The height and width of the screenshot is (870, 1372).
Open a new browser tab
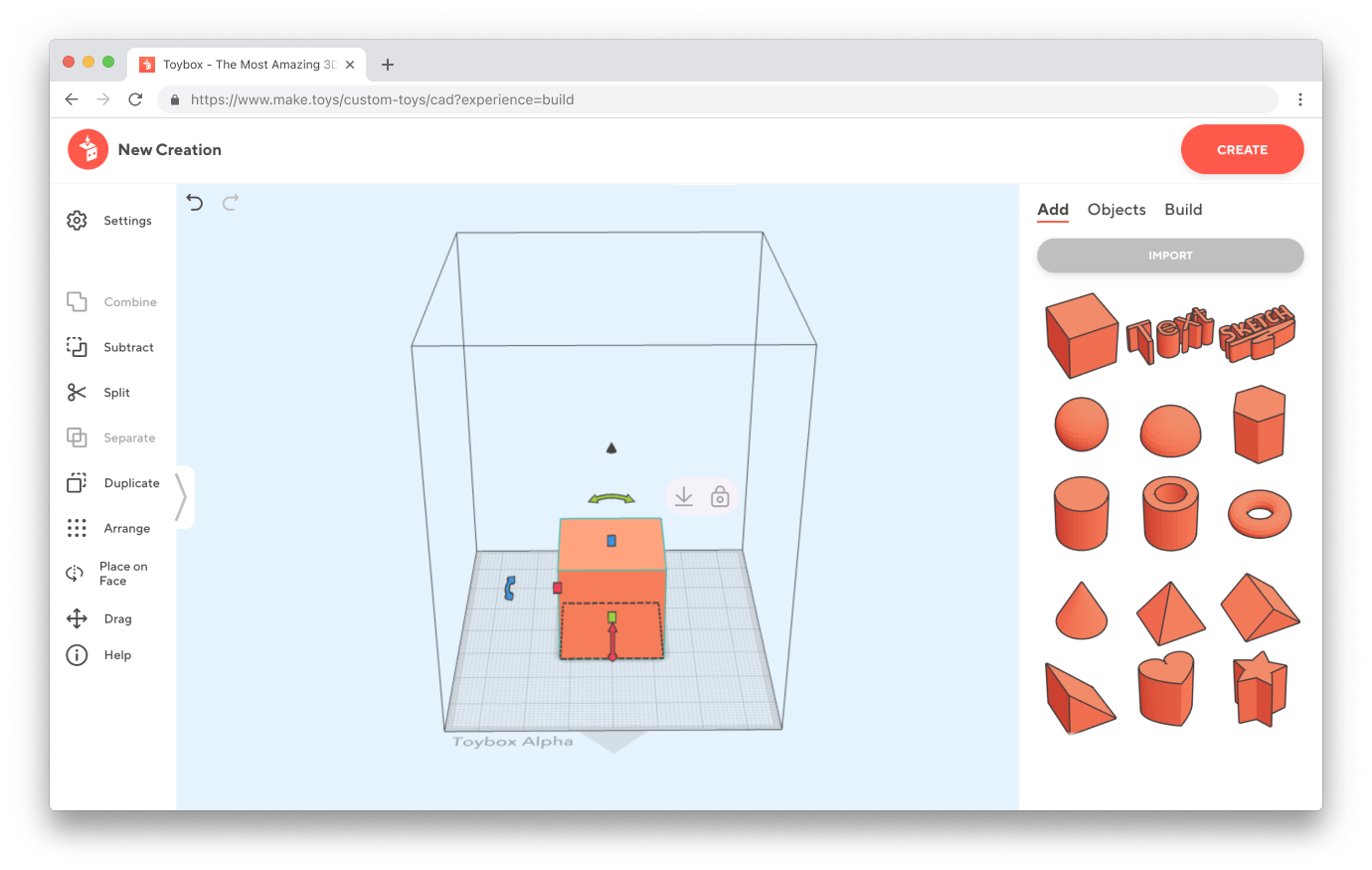[388, 65]
